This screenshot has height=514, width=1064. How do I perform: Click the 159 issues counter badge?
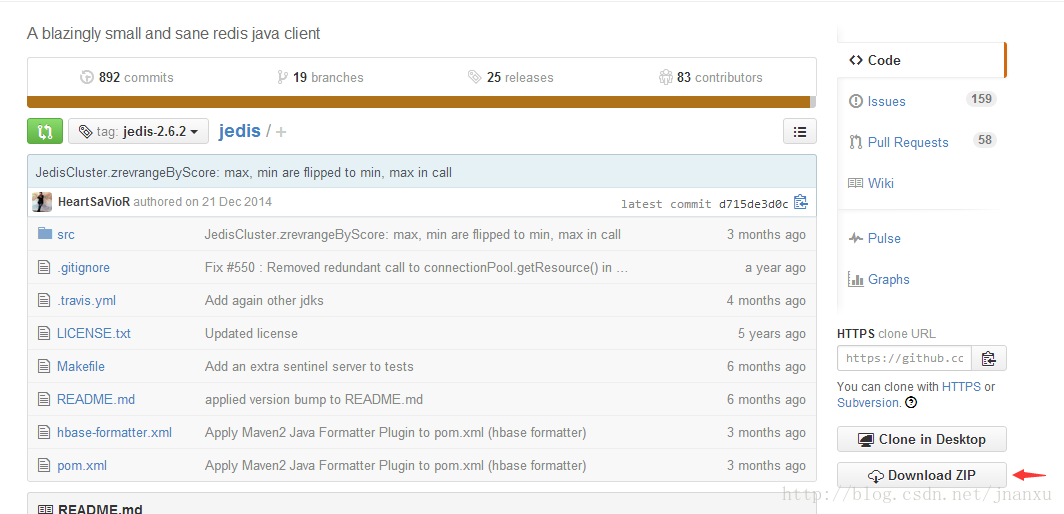pyautogui.click(x=981, y=99)
